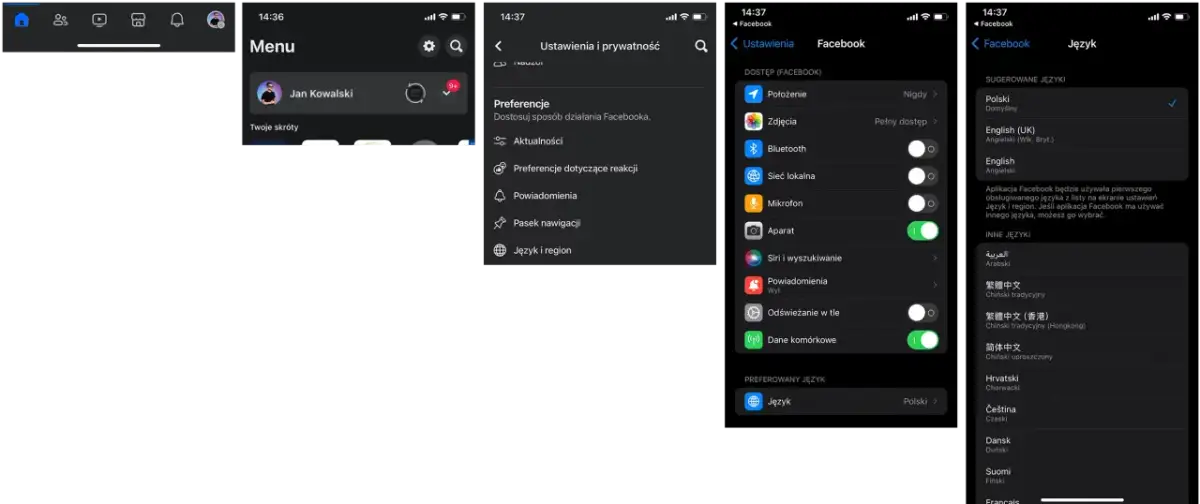Tap the blue globe icon in Preferowany język

754,401
